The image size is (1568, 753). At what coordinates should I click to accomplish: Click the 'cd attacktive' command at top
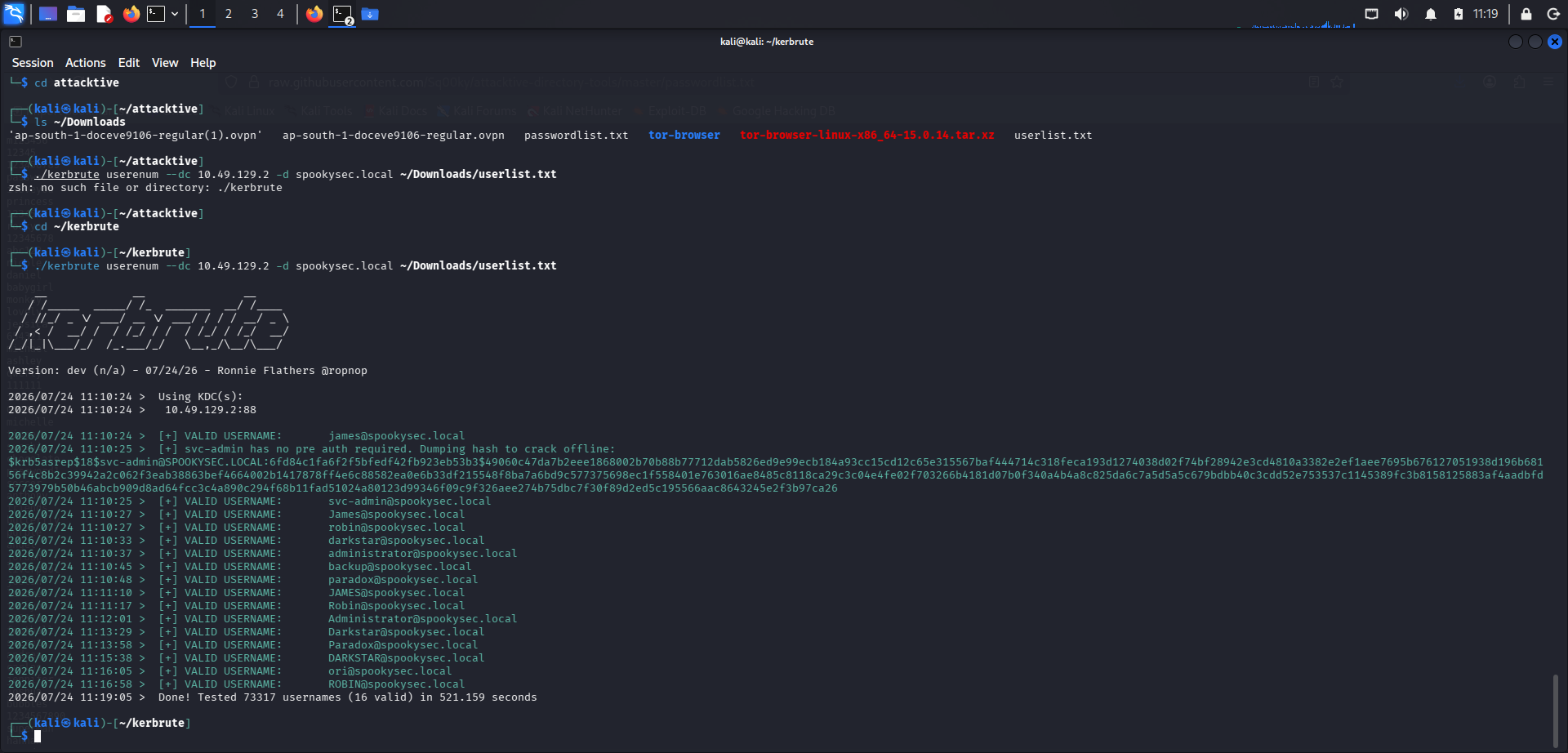coord(77,83)
